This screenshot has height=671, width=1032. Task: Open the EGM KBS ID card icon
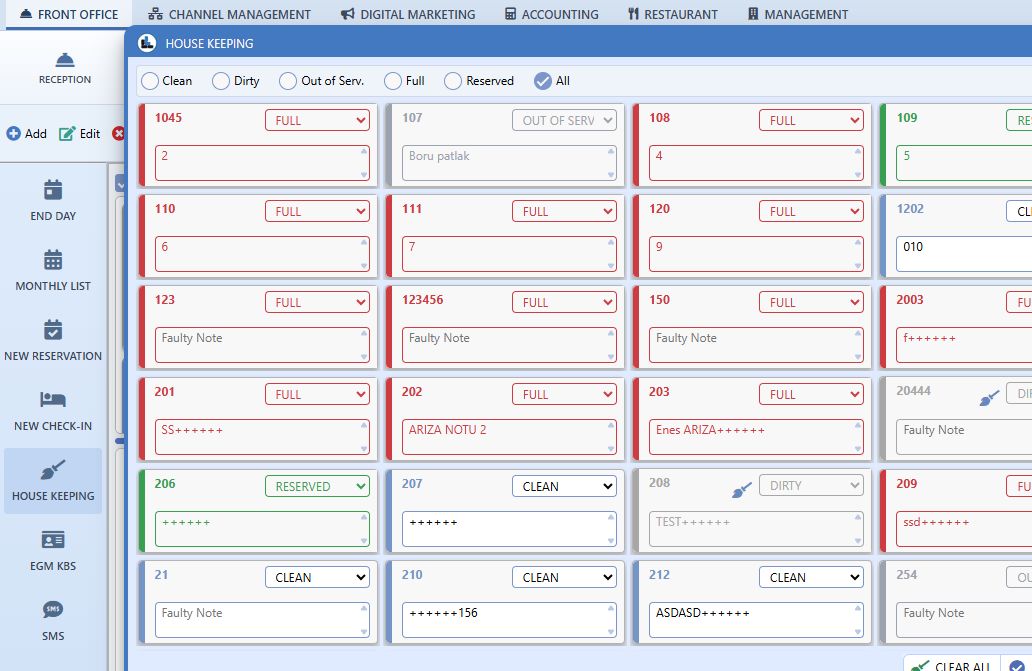point(53,540)
